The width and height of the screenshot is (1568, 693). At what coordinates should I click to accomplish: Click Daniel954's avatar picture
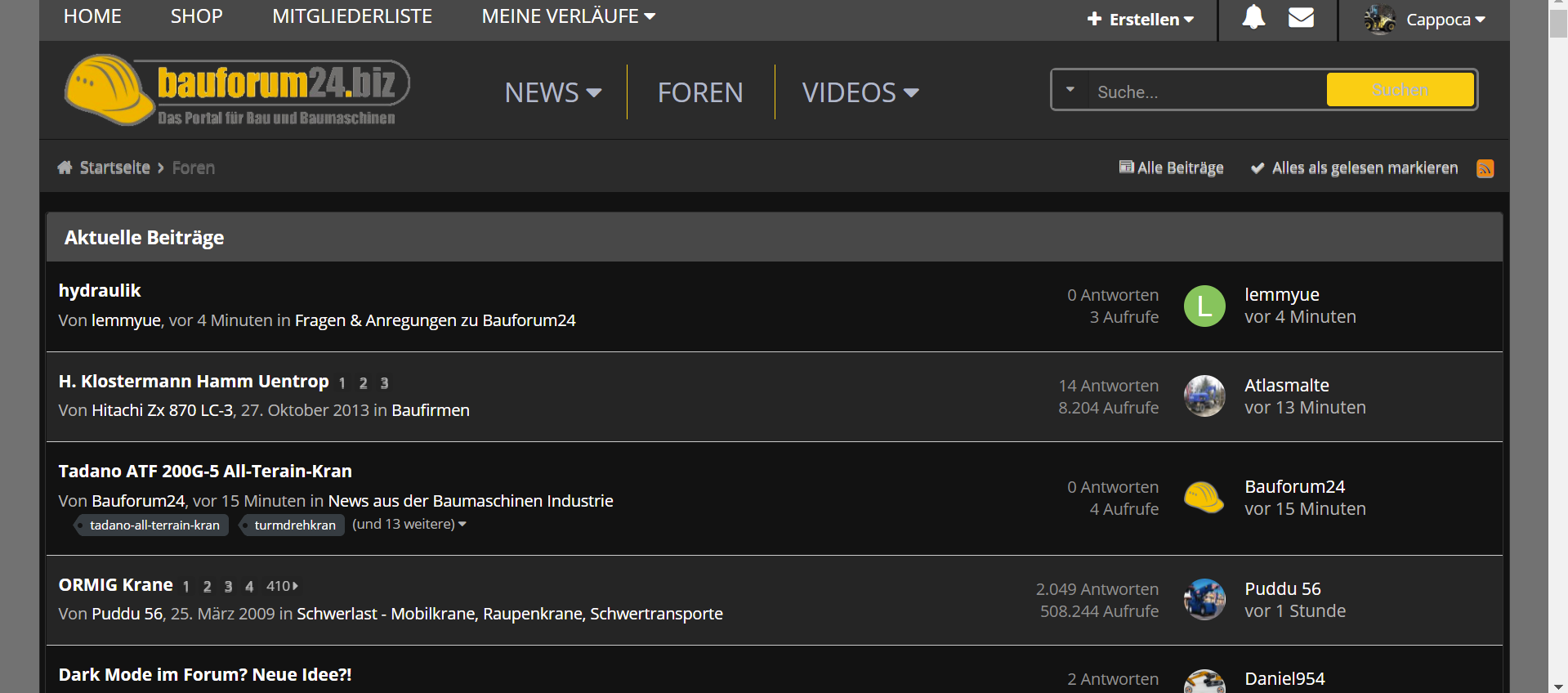pos(1204,682)
